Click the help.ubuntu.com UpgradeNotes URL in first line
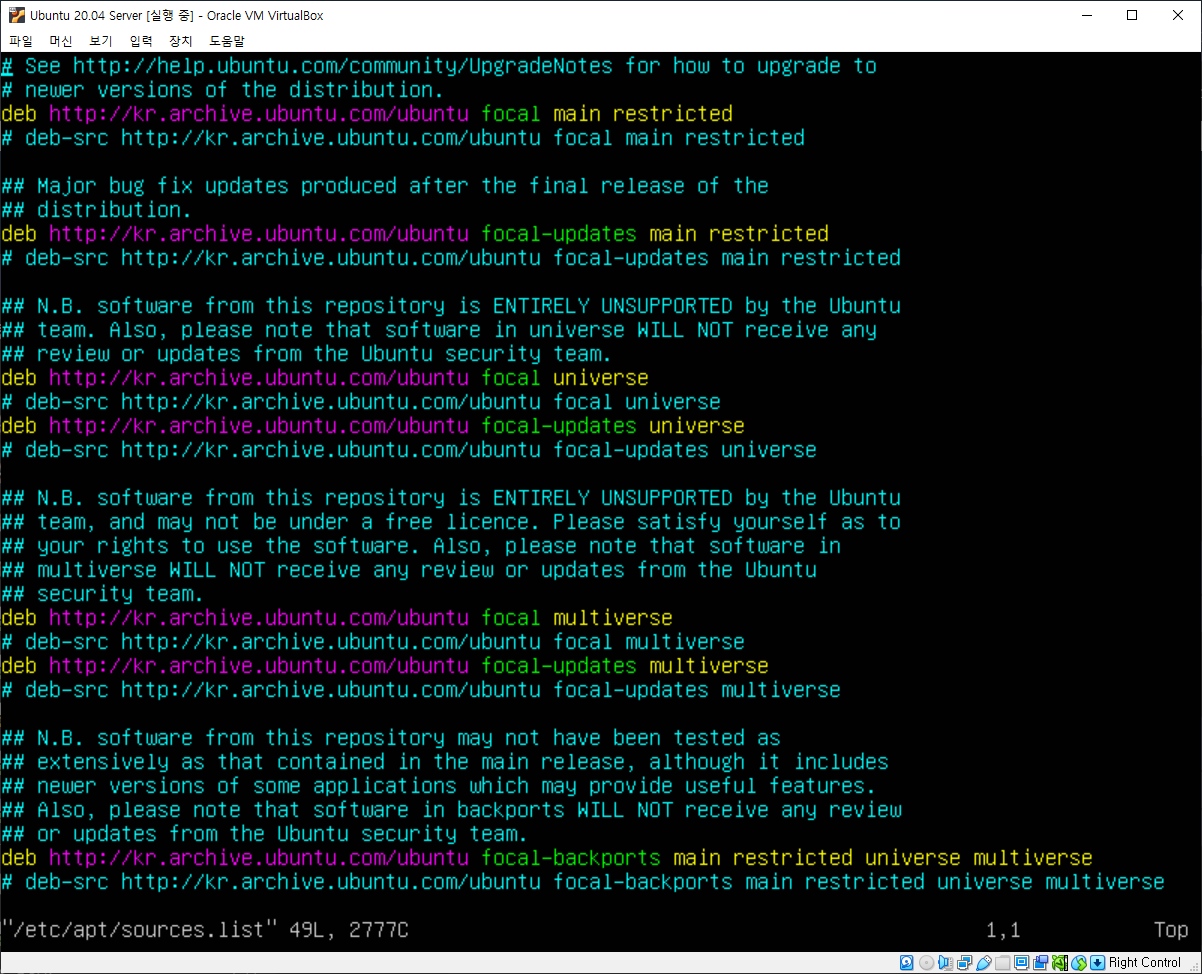1202x974 pixels. pyautogui.click(x=343, y=66)
